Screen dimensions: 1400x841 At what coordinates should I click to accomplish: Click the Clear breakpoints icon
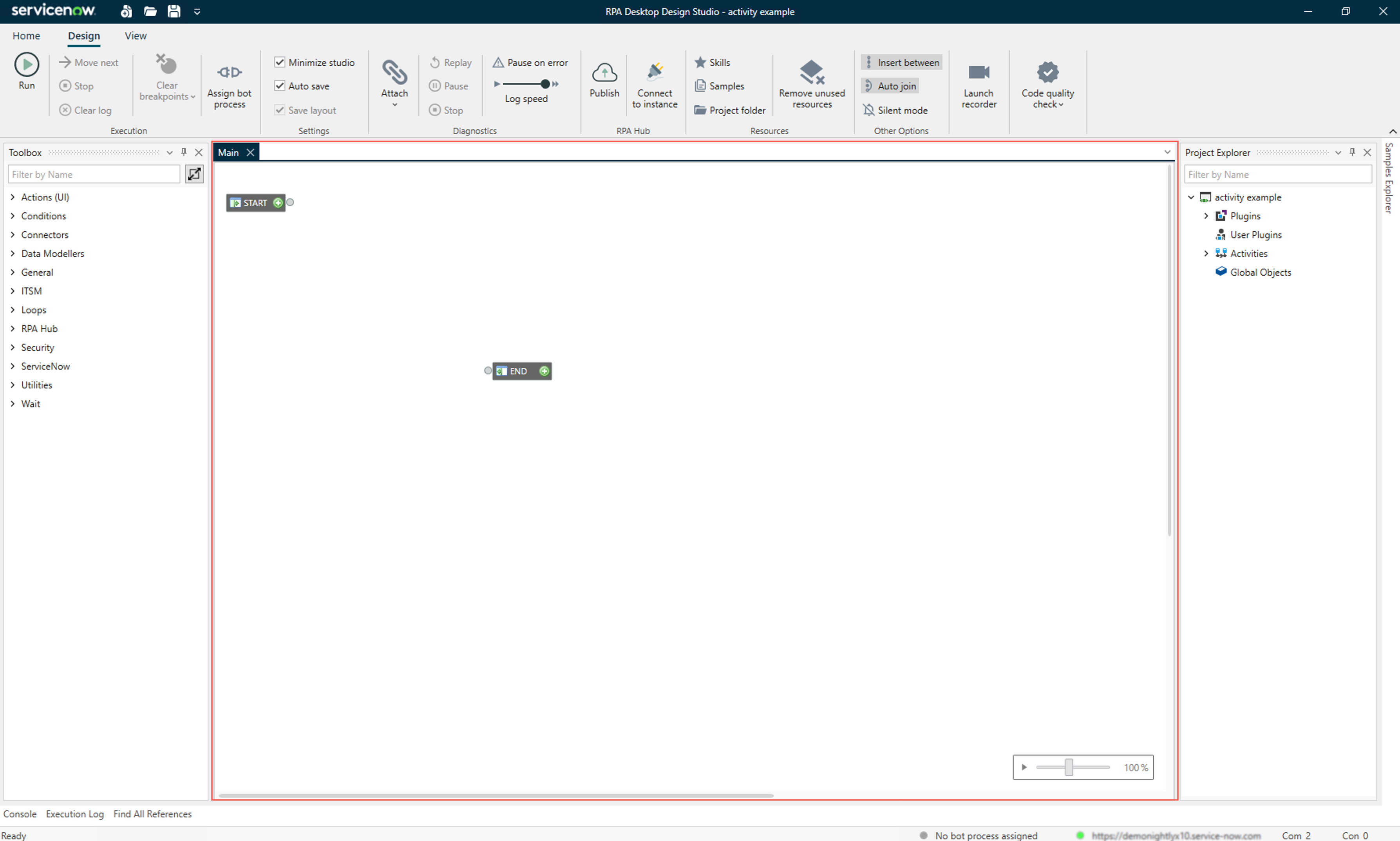pyautogui.click(x=166, y=65)
